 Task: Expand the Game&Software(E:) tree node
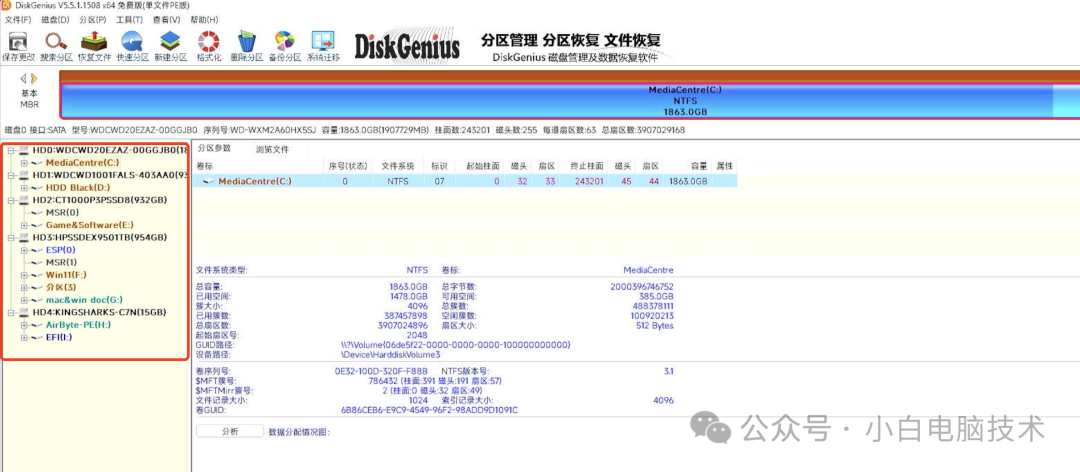24,225
